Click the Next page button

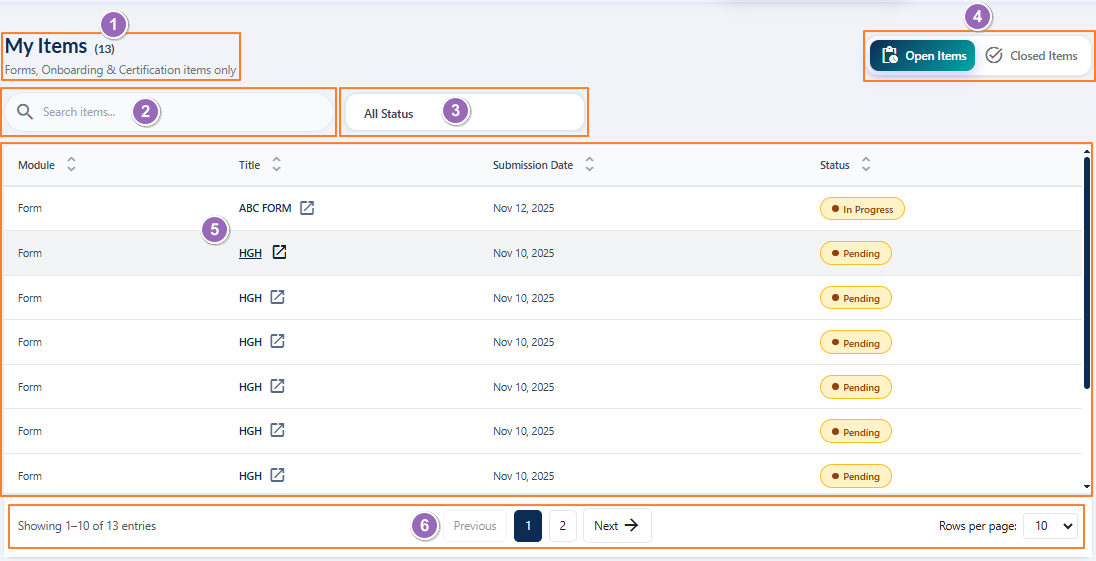click(x=617, y=526)
